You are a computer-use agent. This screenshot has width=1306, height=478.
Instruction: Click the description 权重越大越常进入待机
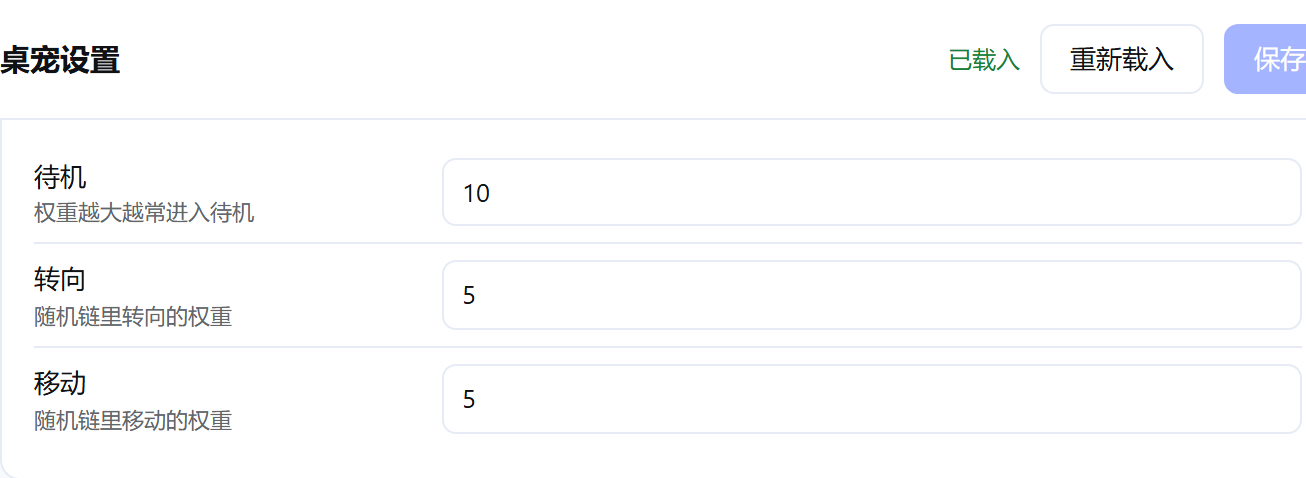pos(144,213)
